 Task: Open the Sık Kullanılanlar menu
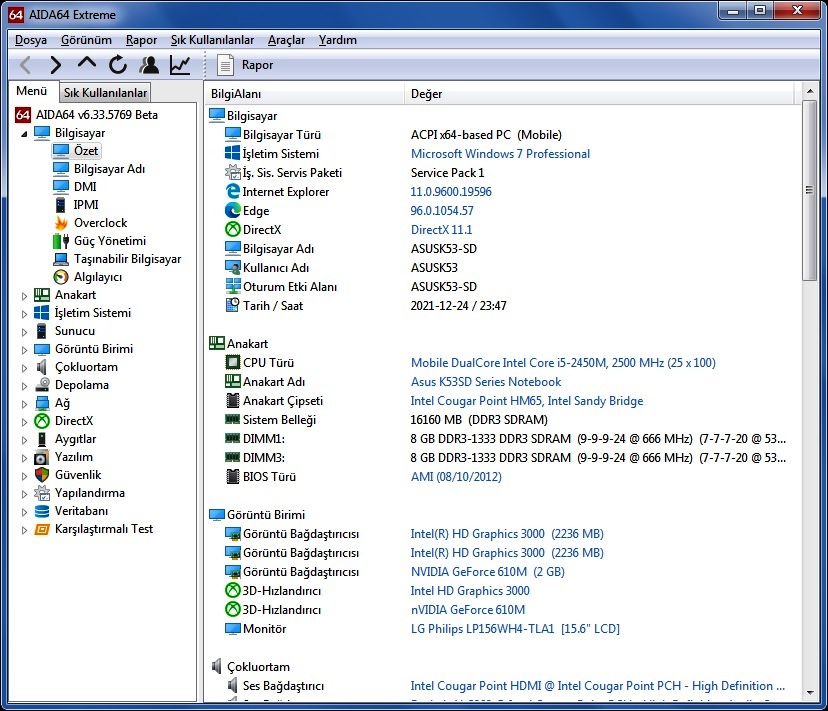212,40
